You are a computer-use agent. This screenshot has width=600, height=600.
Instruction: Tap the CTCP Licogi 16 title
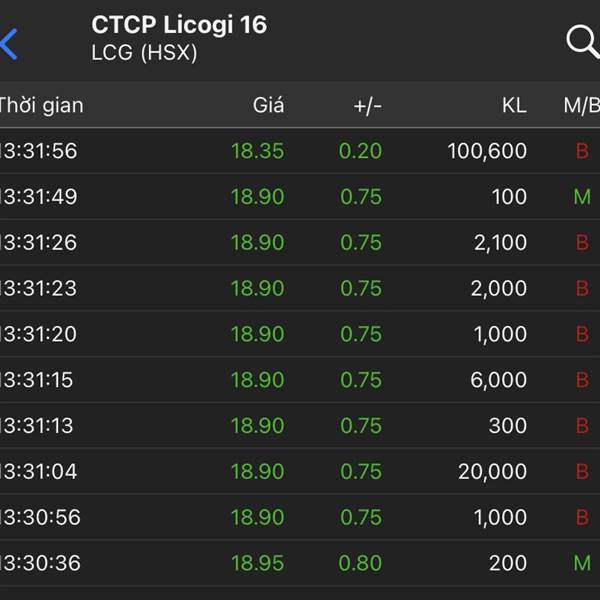point(179,25)
